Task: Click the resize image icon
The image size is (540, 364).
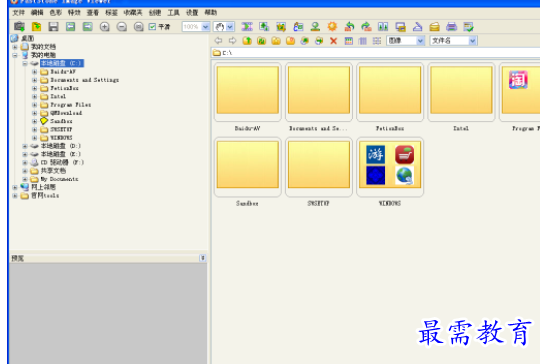Action: (x=264, y=27)
